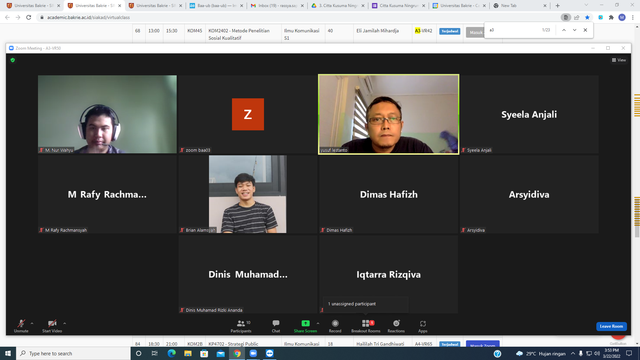Screen dimensions: 640x360
Task: Go to previous find result
Action: tap(564, 30)
